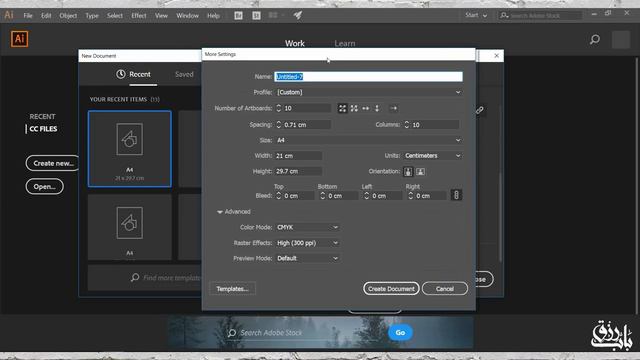This screenshot has width=640, height=360.
Task: Open the Effect menu
Action: pos(139,16)
